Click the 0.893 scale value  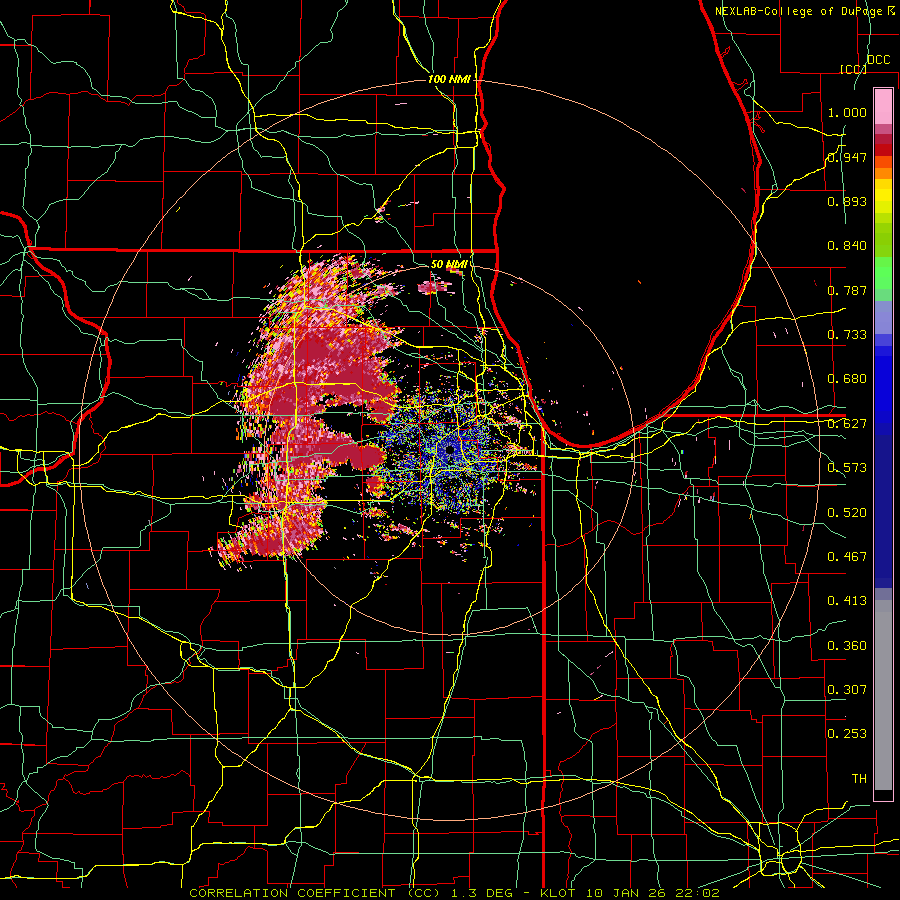coord(847,201)
